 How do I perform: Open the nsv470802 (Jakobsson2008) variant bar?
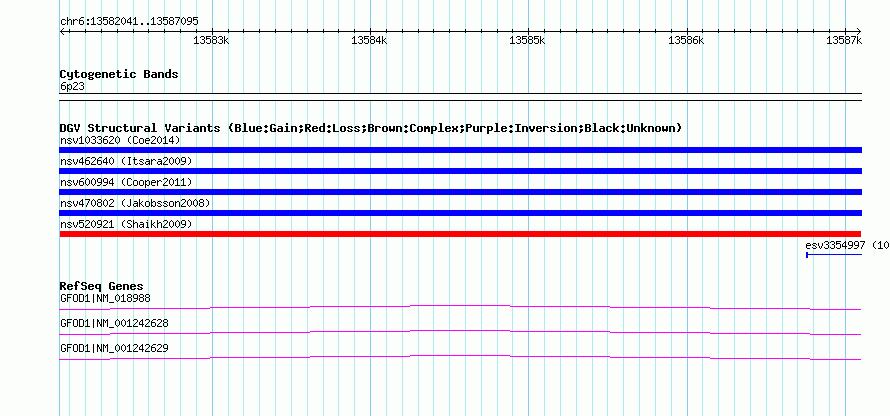tap(460, 213)
